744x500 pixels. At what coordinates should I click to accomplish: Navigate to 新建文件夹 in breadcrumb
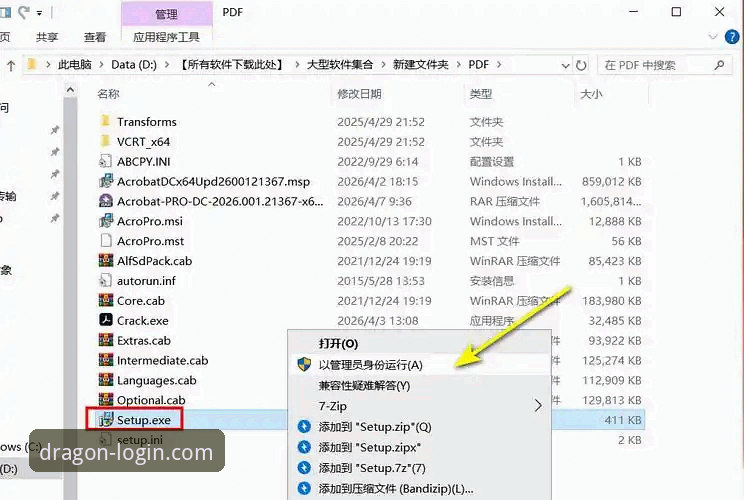[420, 65]
